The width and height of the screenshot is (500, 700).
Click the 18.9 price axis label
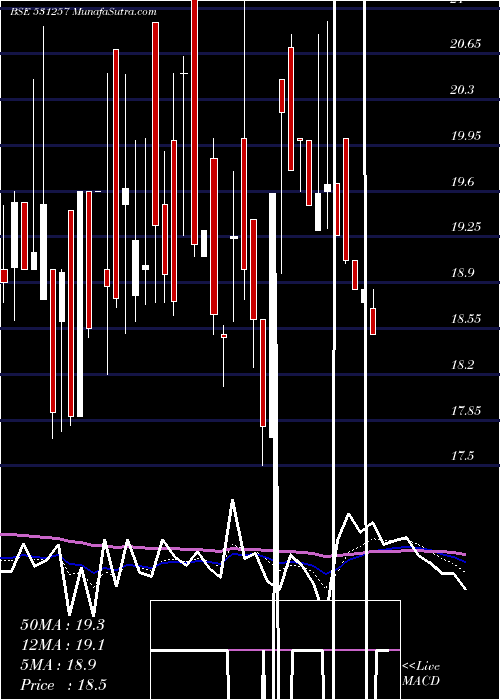pos(462,273)
